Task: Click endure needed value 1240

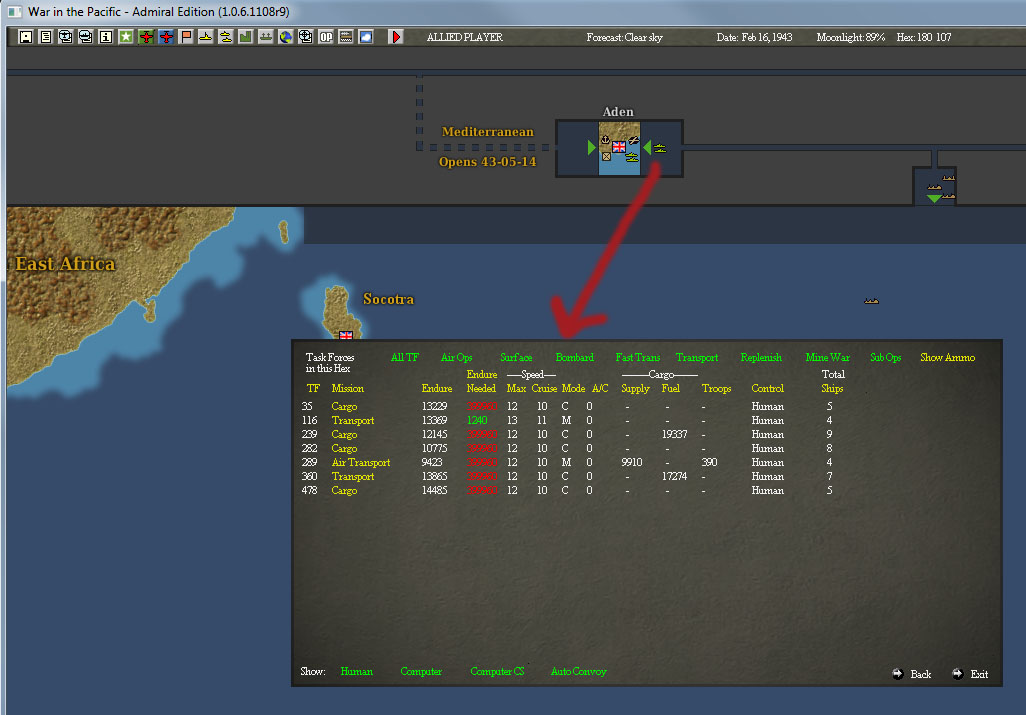Action: coord(477,421)
